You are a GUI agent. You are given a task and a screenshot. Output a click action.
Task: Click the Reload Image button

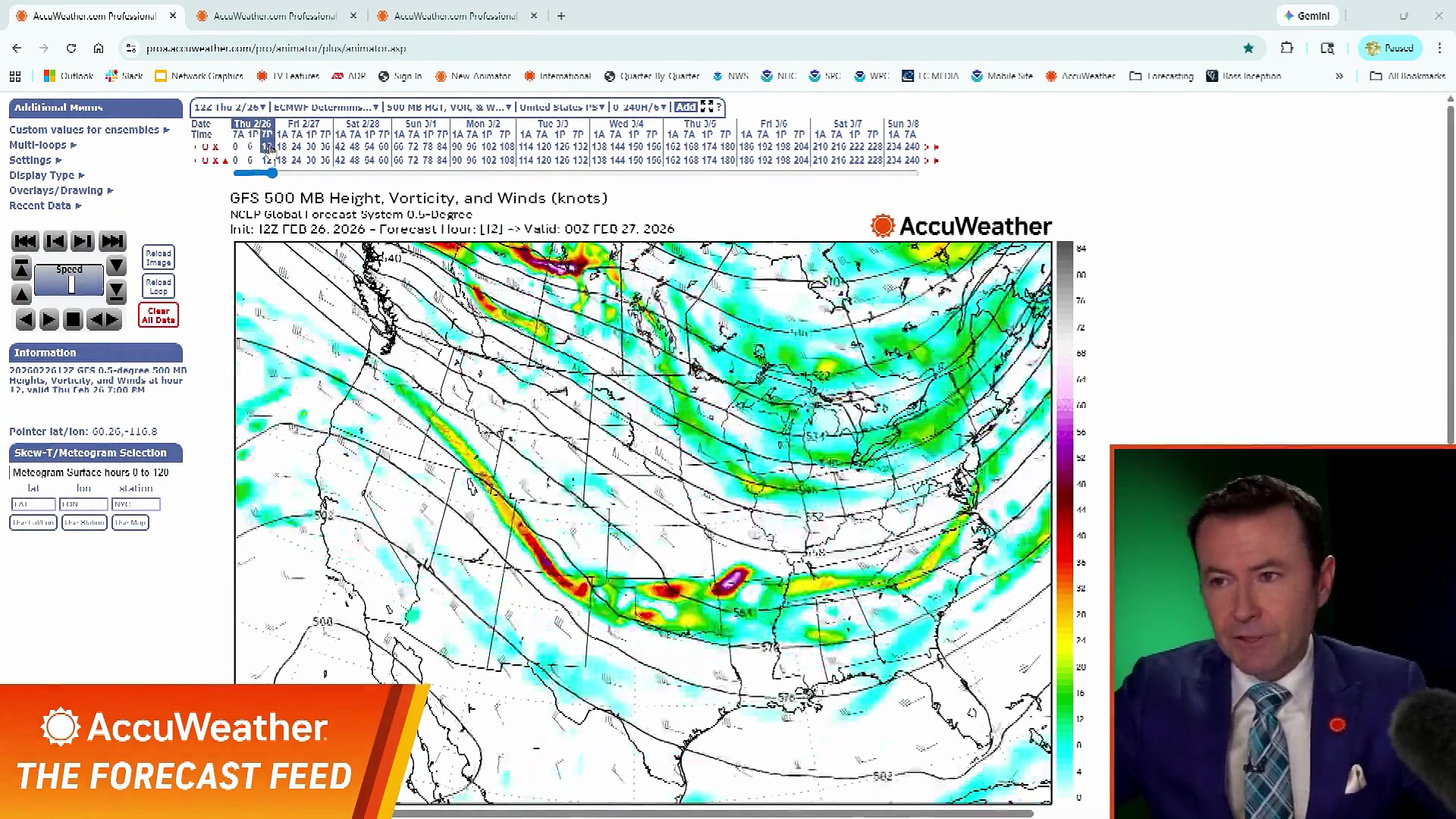(x=158, y=258)
